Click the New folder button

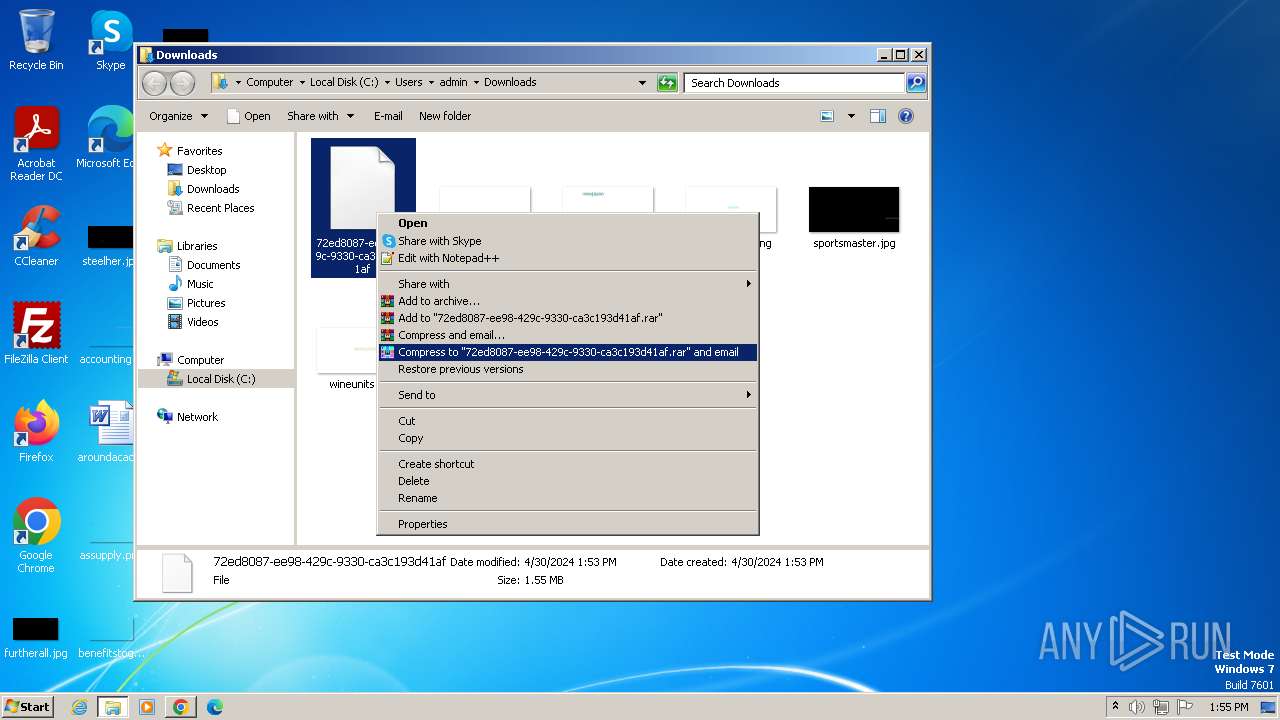[x=445, y=116]
